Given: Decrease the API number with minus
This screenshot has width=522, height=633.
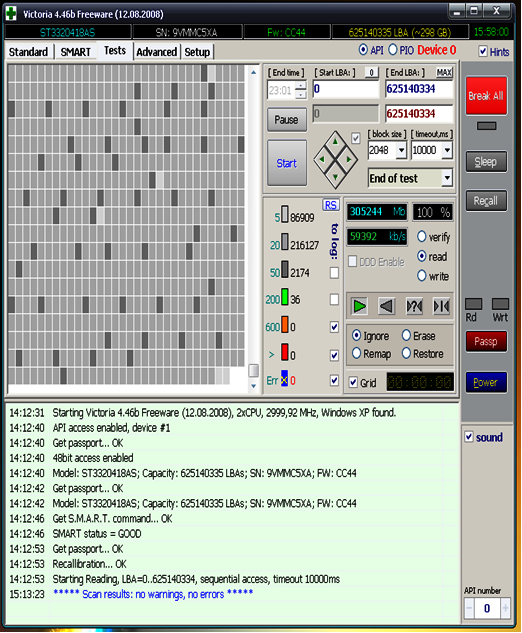Looking at the screenshot, I should pos(469,608).
